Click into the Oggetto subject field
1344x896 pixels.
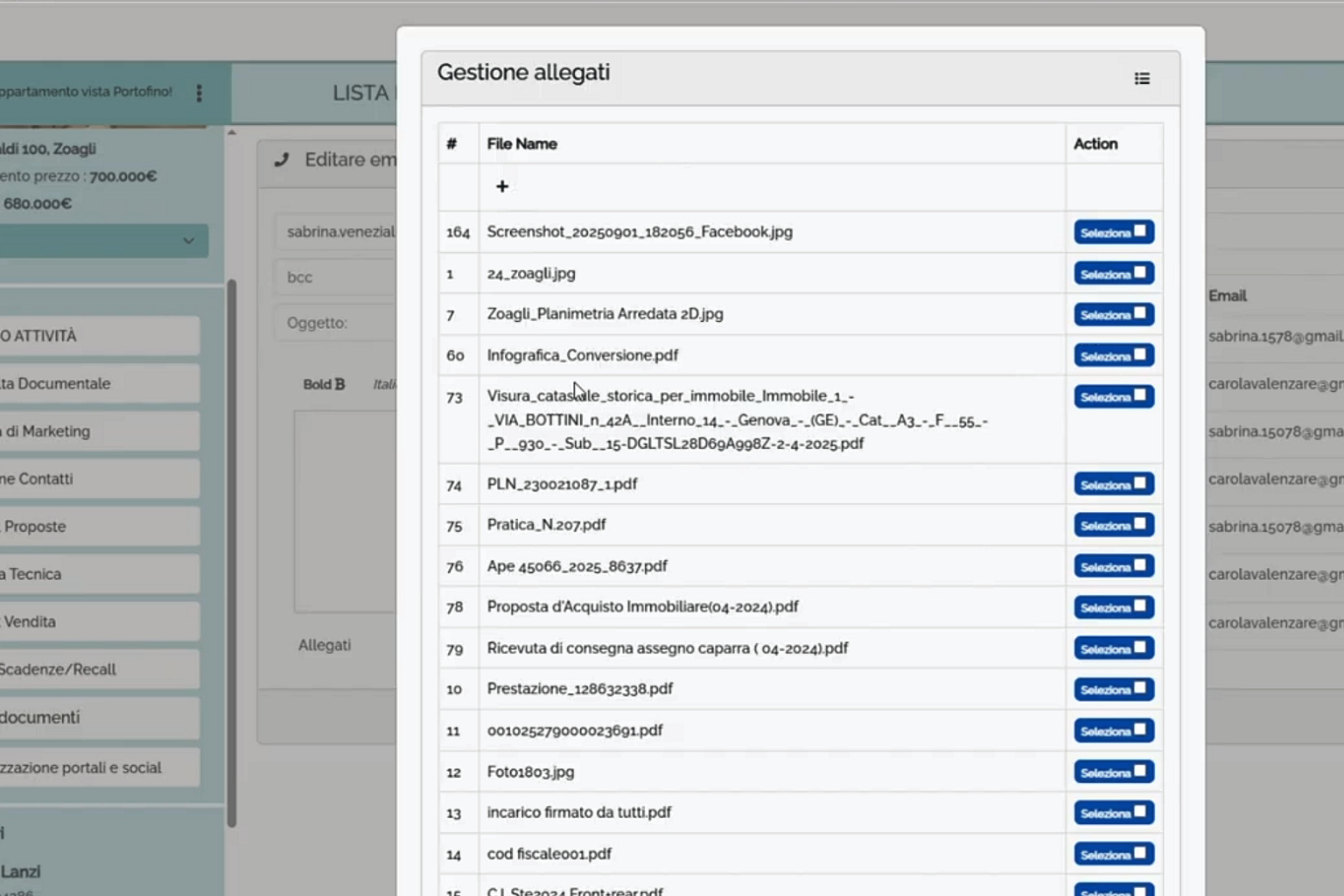336,323
